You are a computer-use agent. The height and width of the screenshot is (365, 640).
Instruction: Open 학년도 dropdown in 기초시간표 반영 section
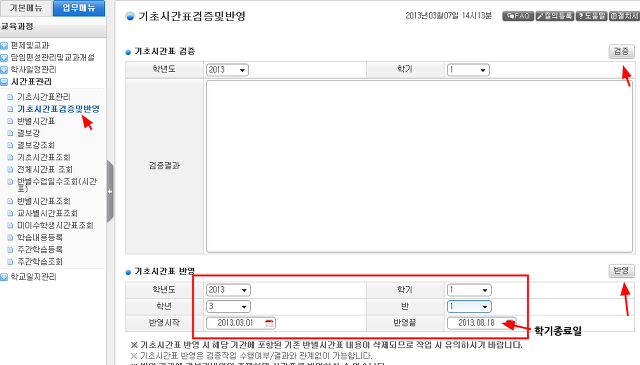tap(228, 290)
